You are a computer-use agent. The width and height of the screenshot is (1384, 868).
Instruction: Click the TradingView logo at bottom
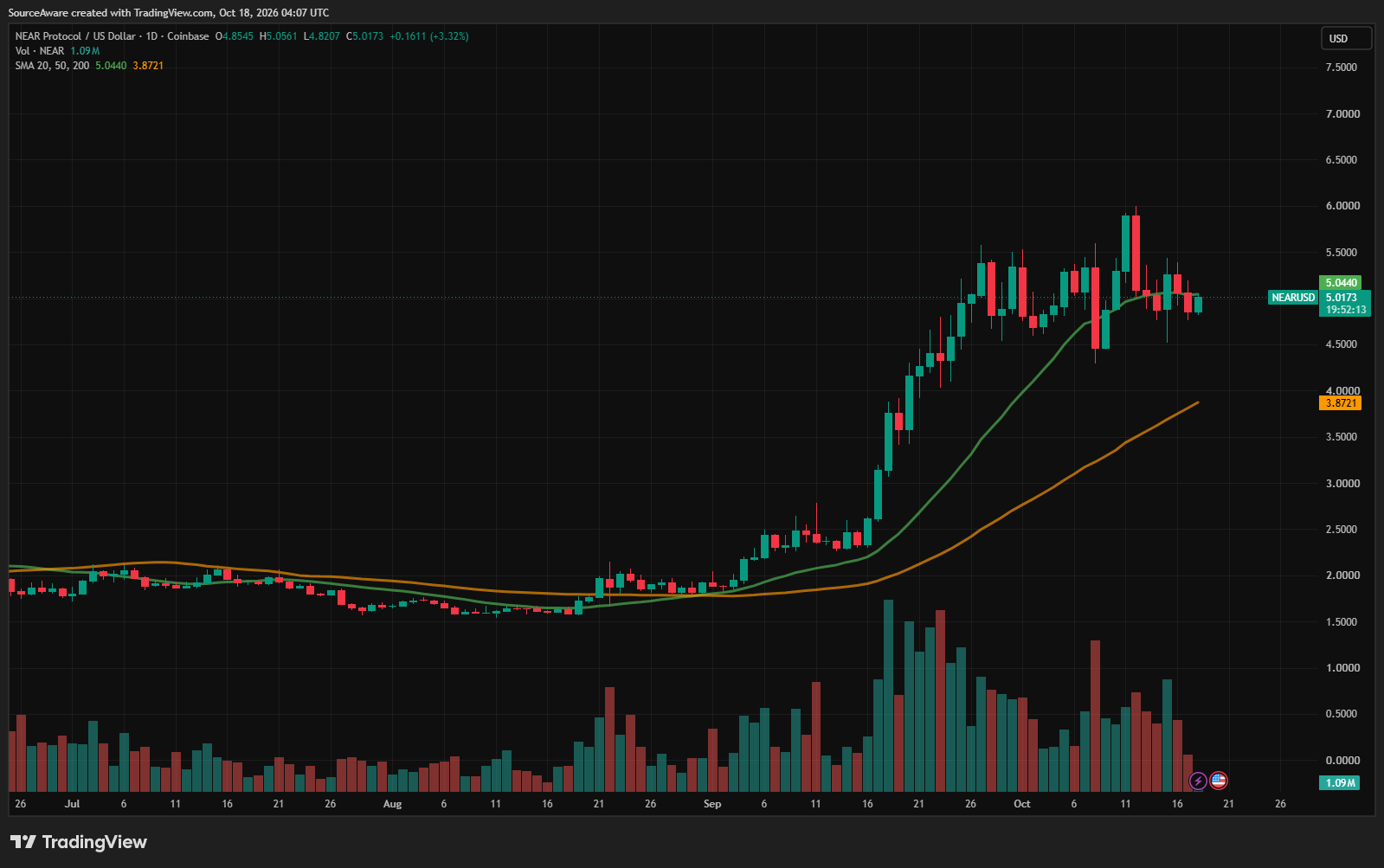(x=79, y=842)
